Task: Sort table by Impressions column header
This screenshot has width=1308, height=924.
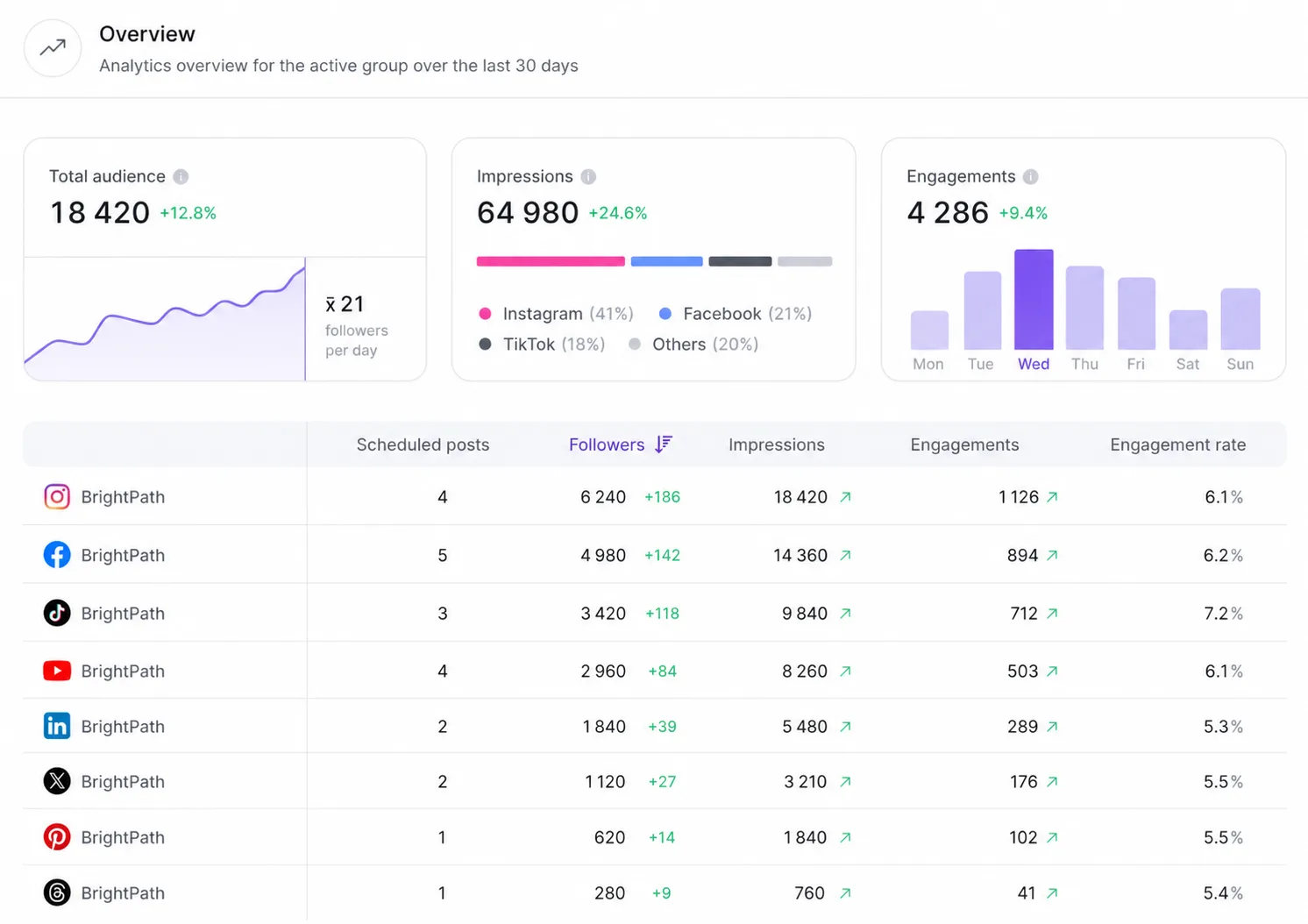Action: 777,444
